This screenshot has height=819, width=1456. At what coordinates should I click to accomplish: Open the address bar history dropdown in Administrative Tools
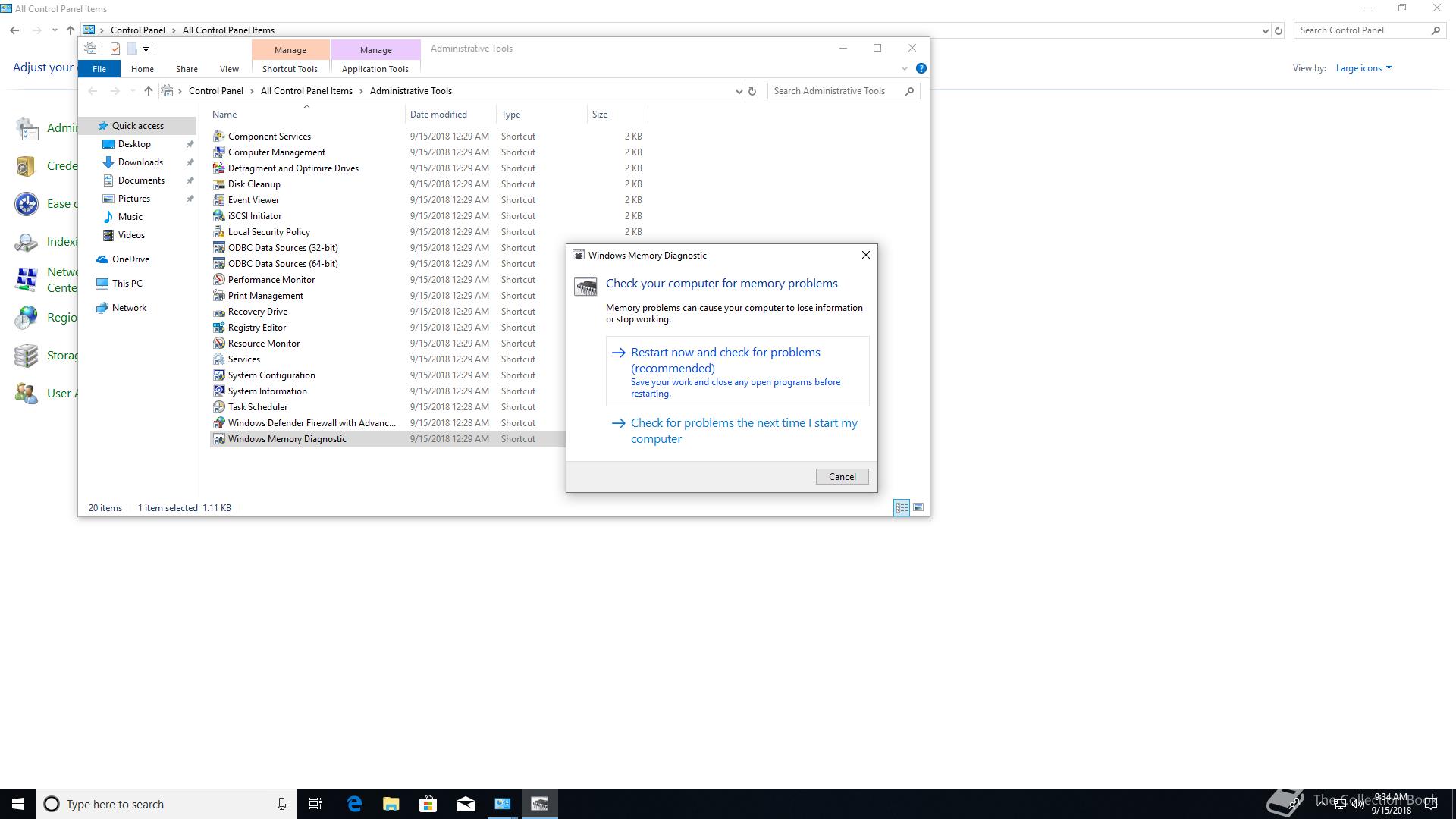739,91
